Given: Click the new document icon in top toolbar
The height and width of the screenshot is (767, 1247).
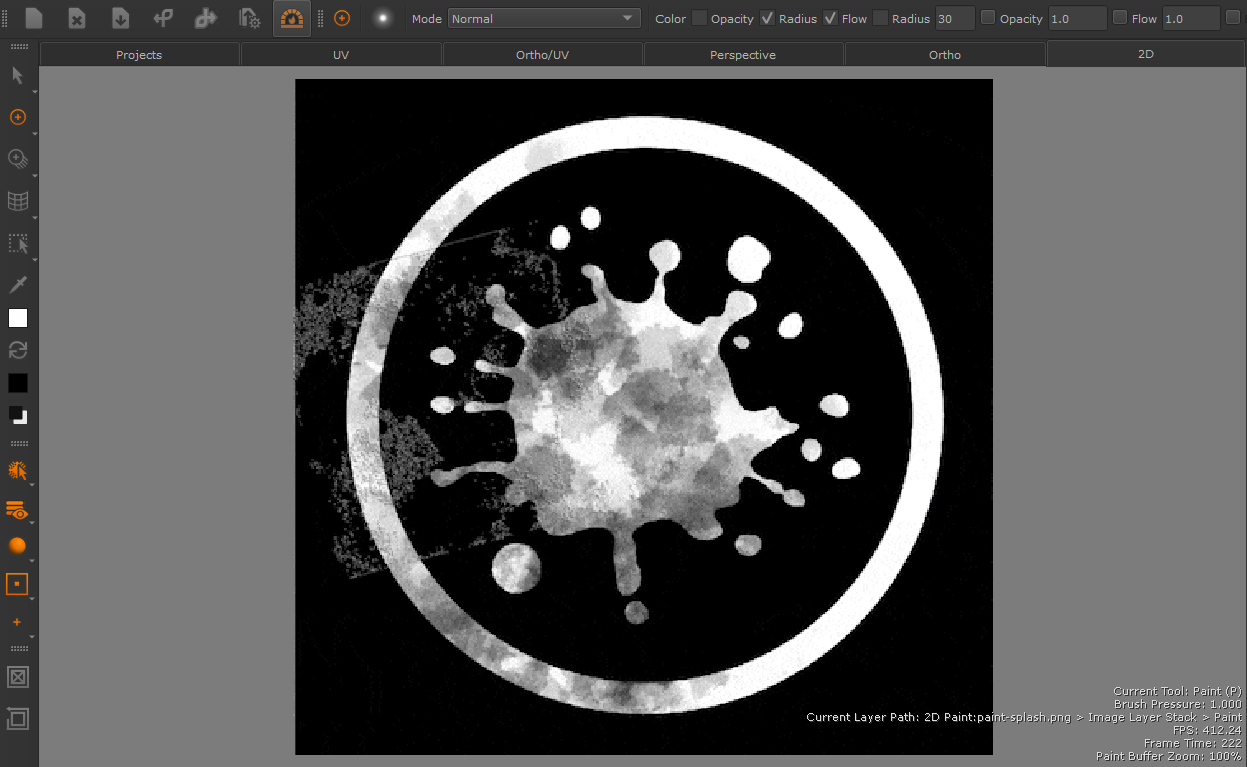Looking at the screenshot, I should [x=34, y=18].
